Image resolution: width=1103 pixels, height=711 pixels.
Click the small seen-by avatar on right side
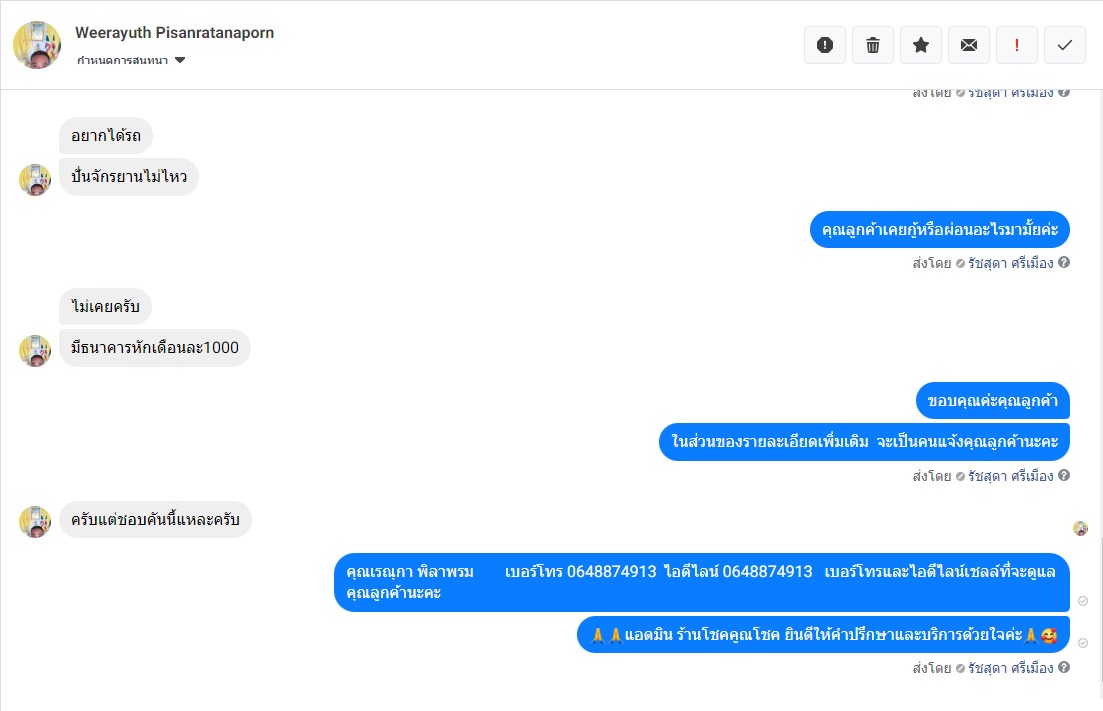[1080, 528]
